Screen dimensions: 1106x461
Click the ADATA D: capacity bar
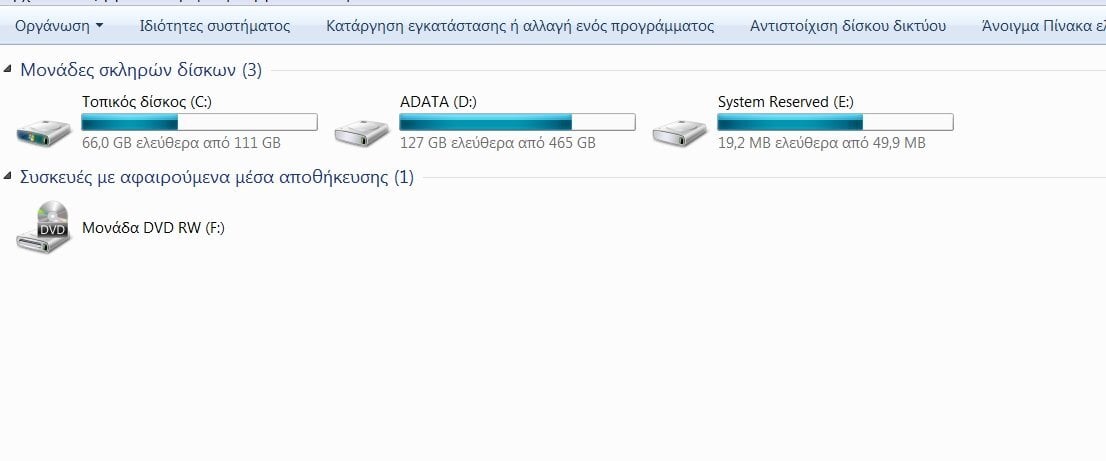(517, 122)
